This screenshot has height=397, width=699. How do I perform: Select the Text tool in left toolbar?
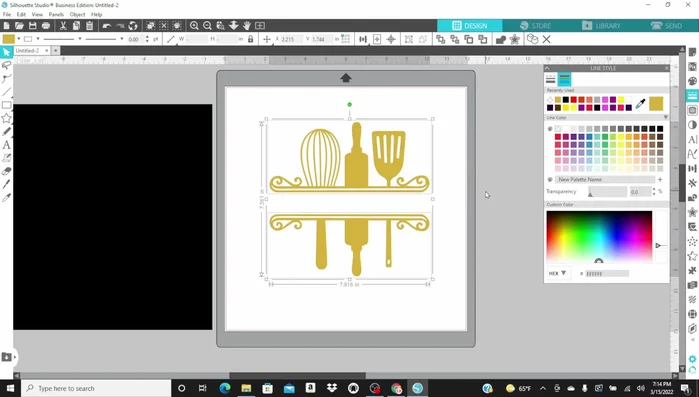tap(6, 145)
